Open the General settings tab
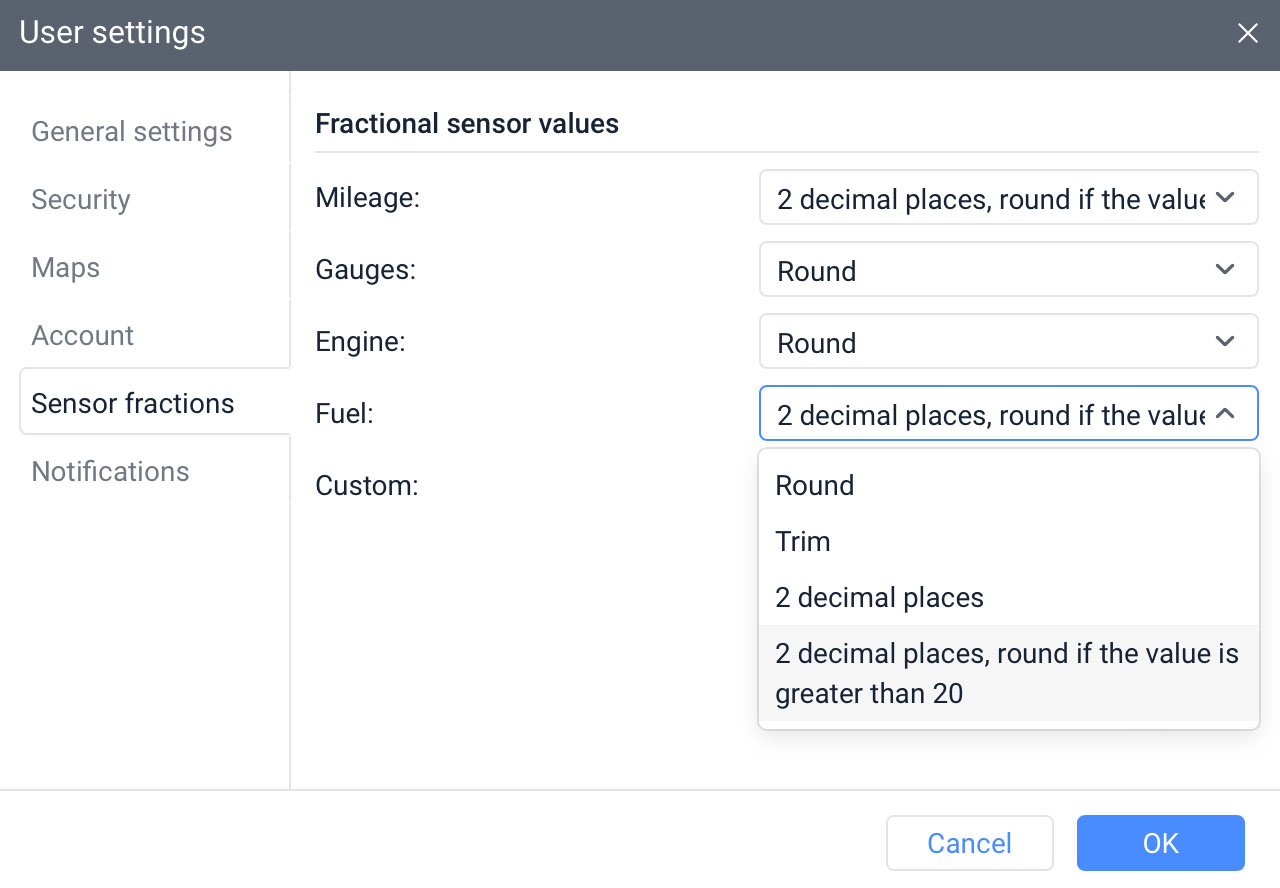This screenshot has width=1280, height=888. pyautogui.click(x=132, y=132)
